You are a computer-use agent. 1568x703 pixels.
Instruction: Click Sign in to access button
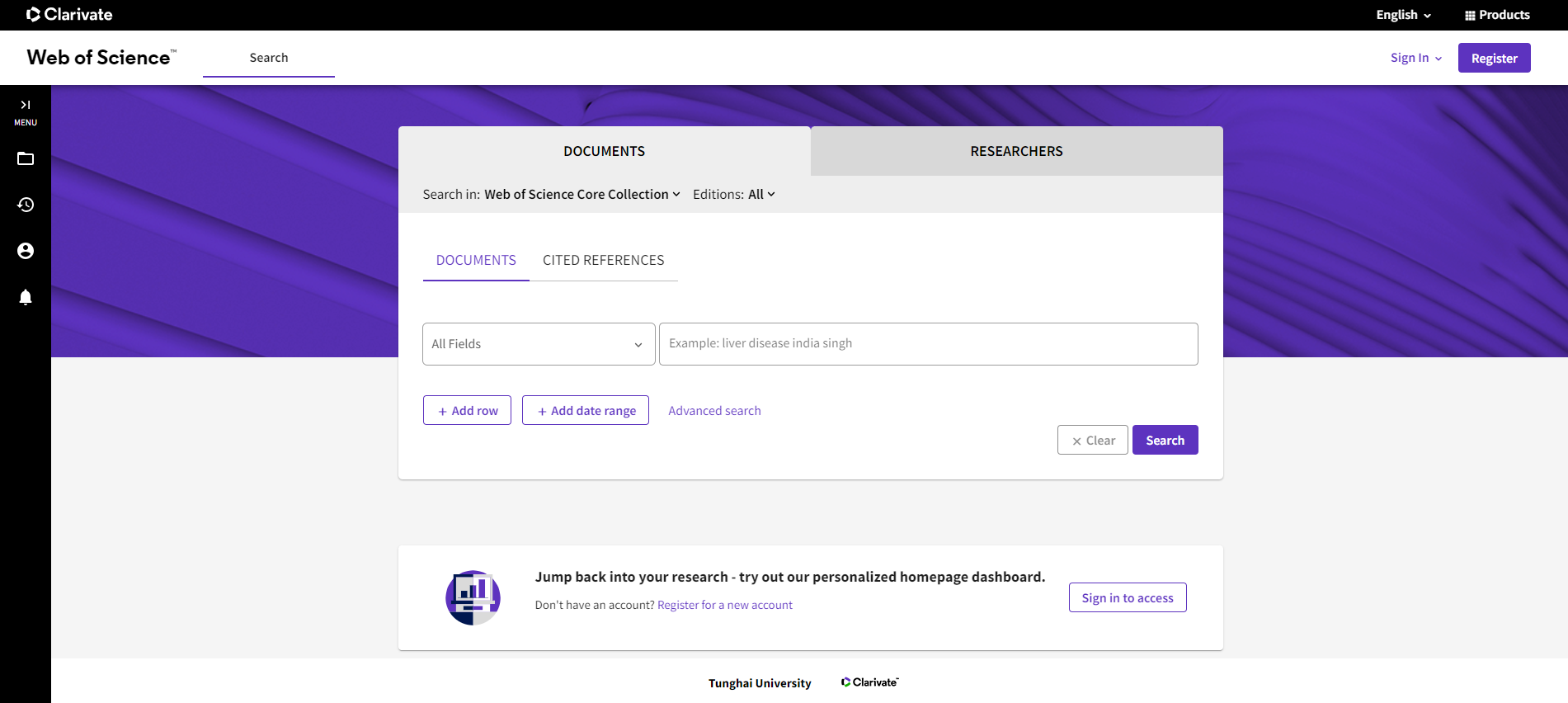pos(1128,597)
